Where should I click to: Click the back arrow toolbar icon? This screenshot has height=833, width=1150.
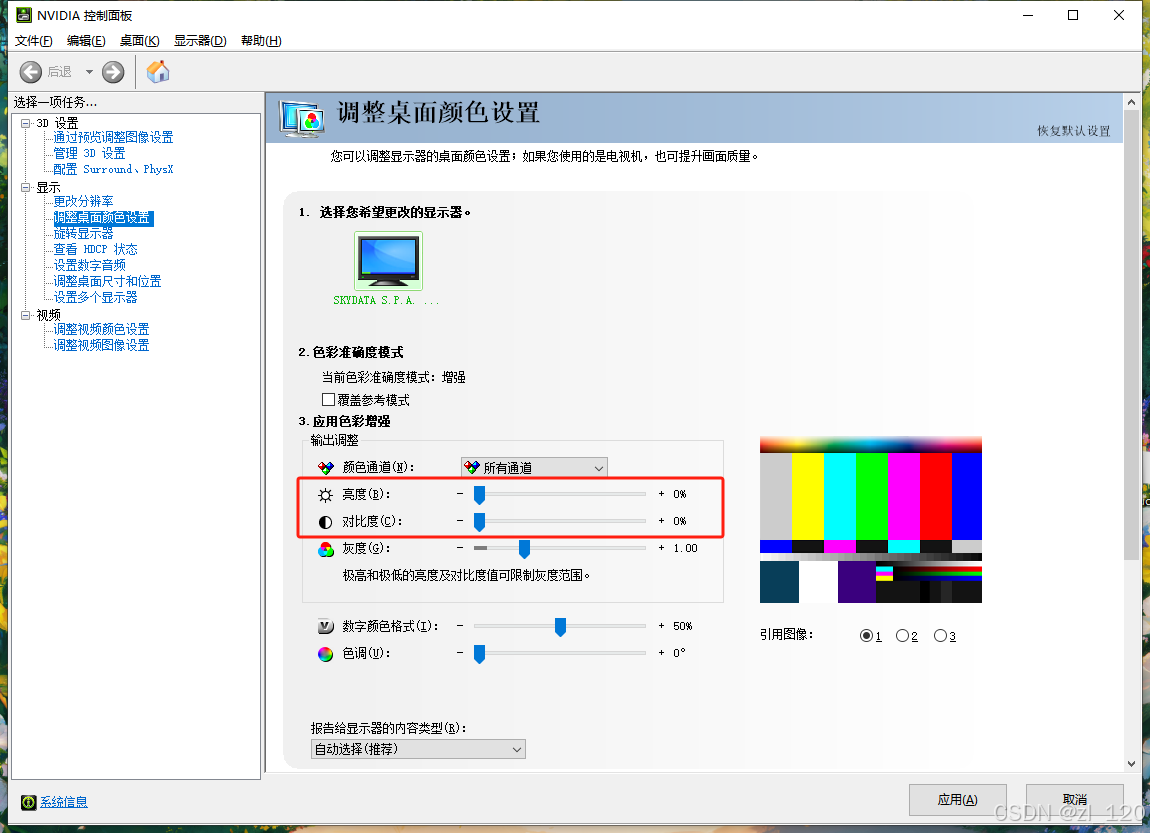point(31,72)
